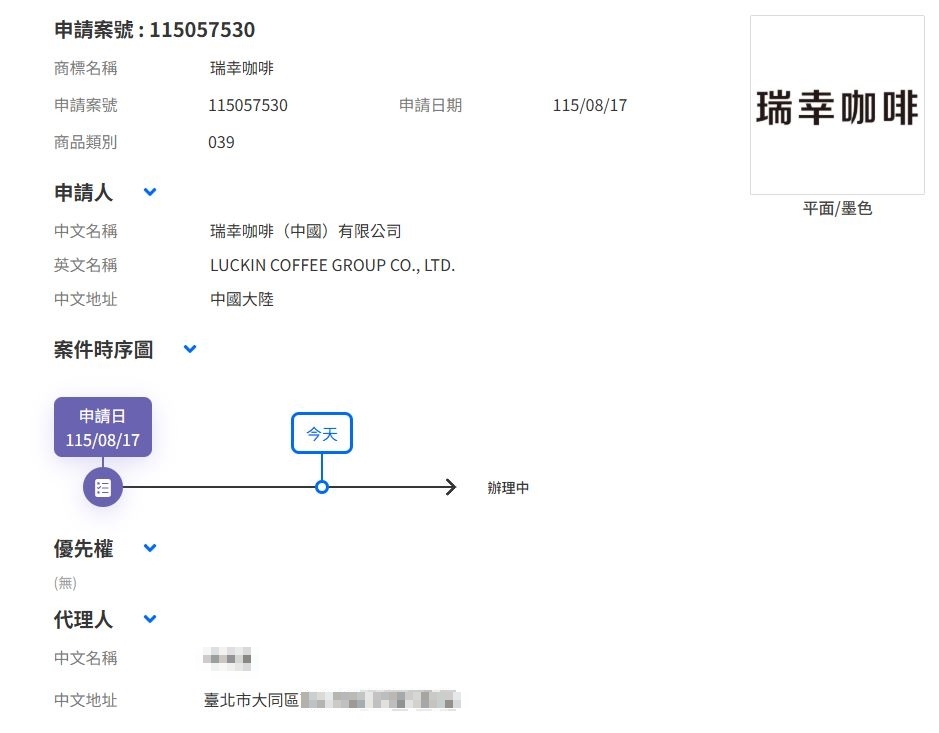The width and height of the screenshot is (939, 733).
Task: Collapse the 案件時序圖 section chevron
Action: pyautogui.click(x=190, y=349)
